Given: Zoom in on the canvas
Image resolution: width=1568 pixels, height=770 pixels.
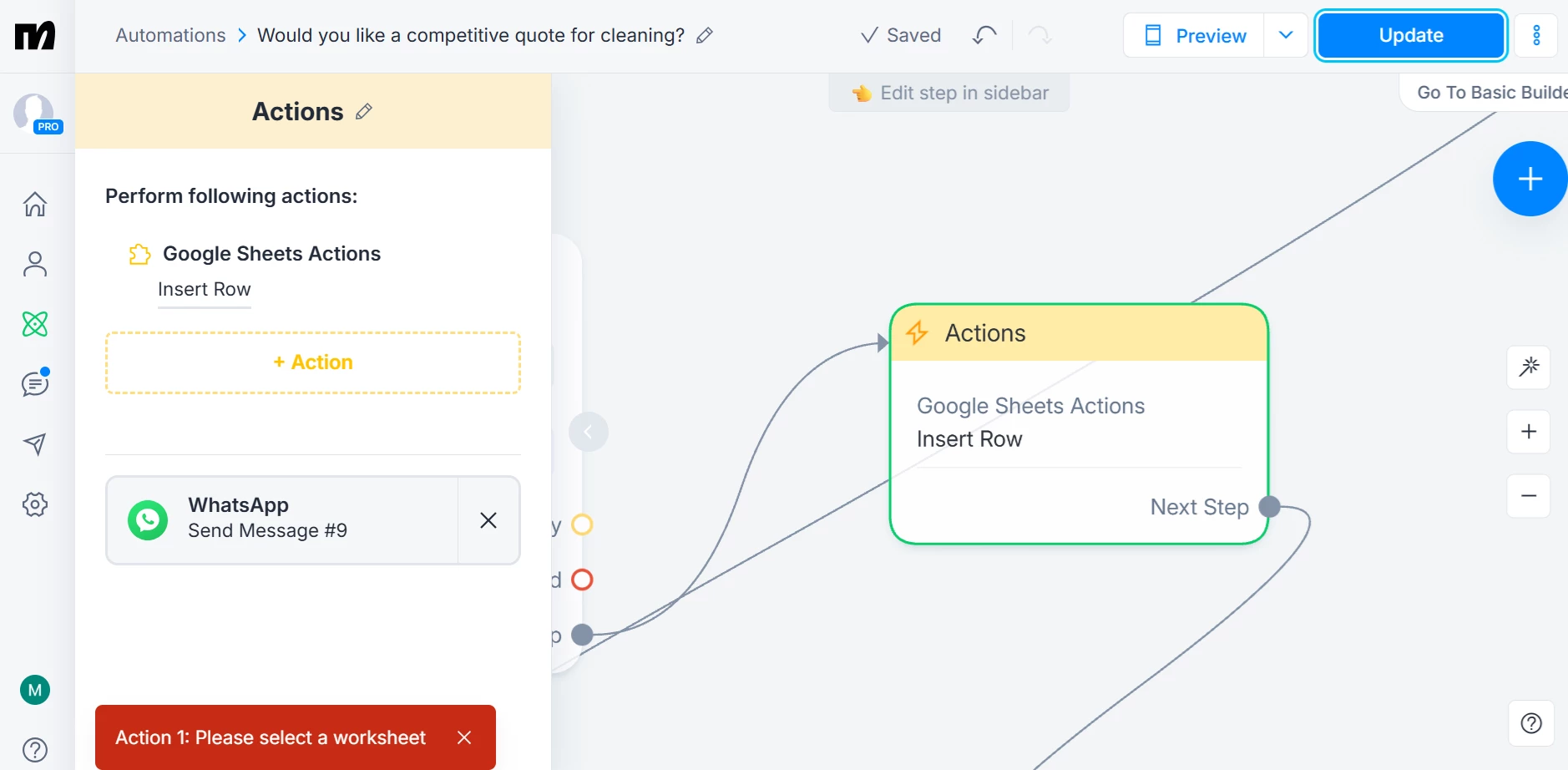Looking at the screenshot, I should point(1529,432).
